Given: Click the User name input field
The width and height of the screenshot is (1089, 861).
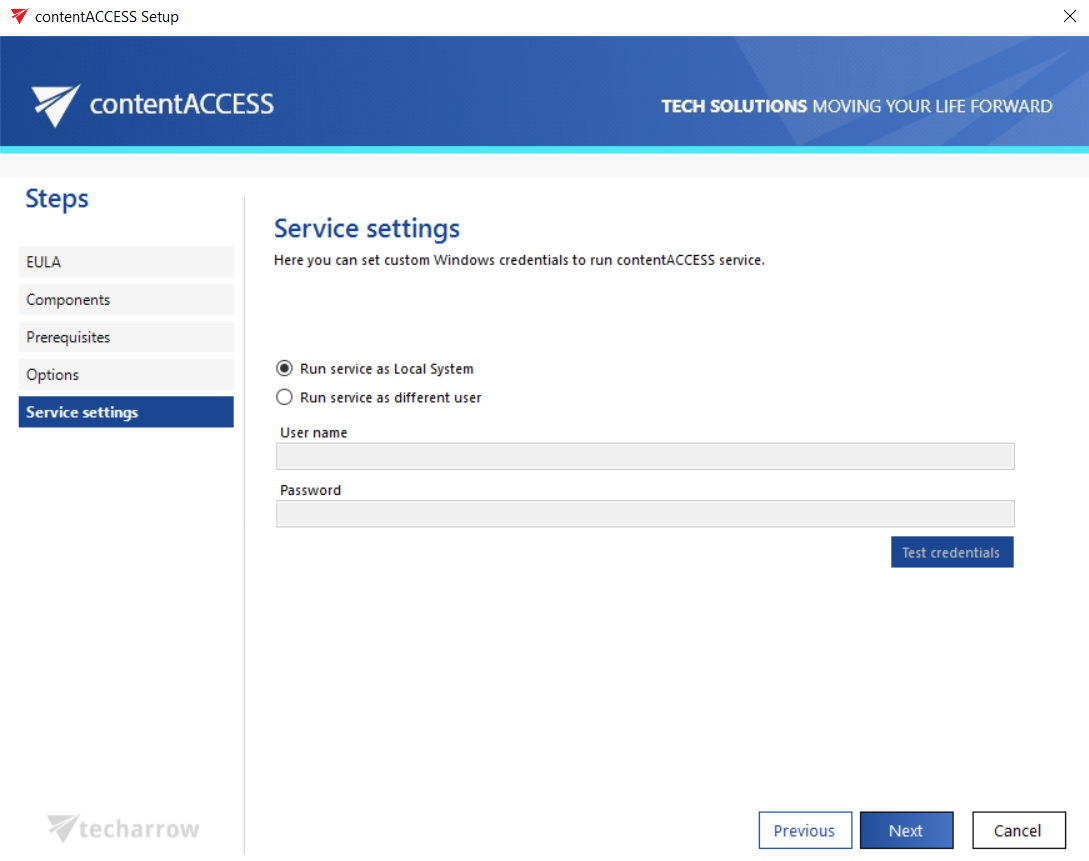Looking at the screenshot, I should point(645,456).
